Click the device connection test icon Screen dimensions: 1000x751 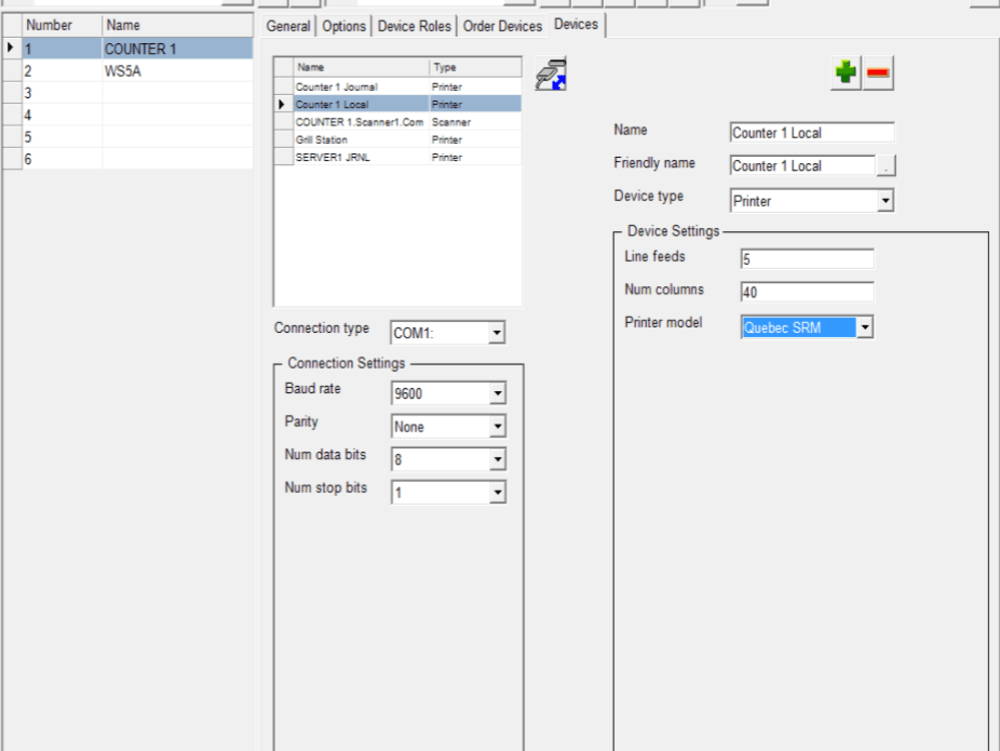(549, 73)
